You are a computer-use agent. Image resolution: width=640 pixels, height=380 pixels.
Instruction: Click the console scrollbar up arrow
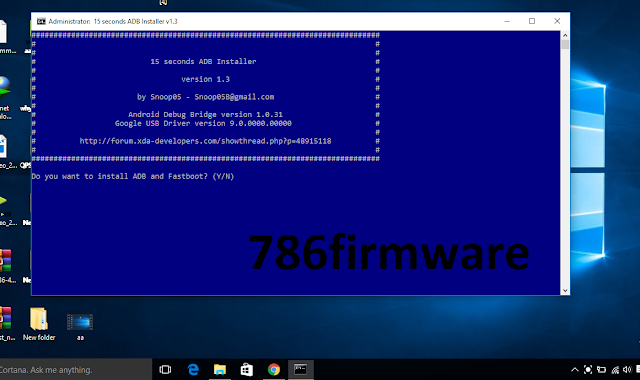tap(565, 35)
